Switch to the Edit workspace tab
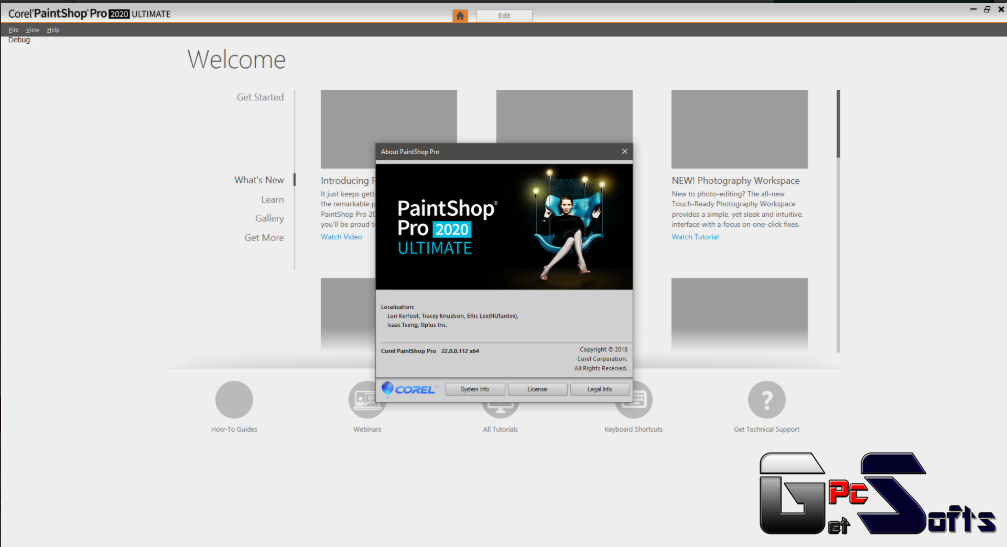Image resolution: width=1007 pixels, height=547 pixels. (504, 15)
